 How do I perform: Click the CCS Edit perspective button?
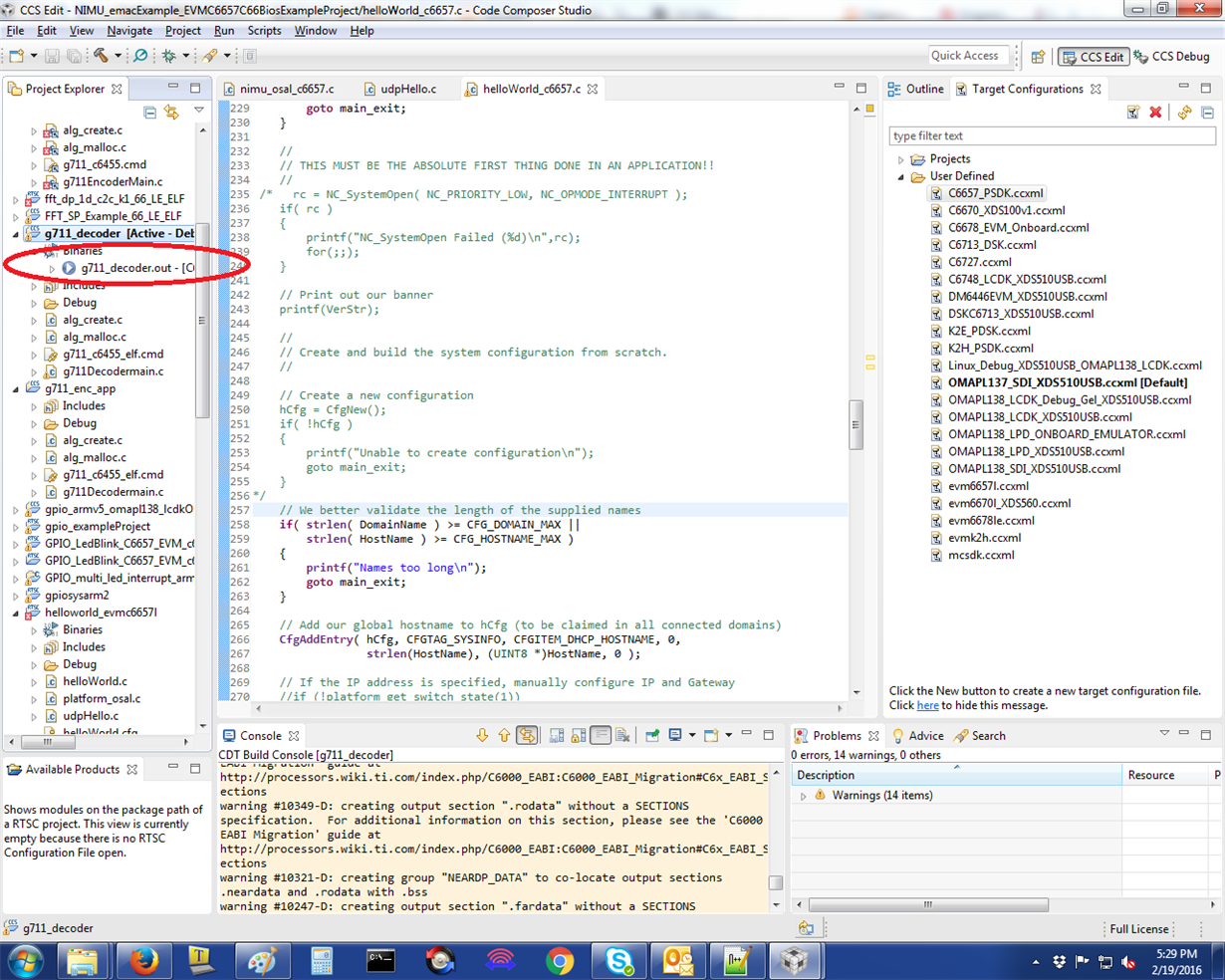pos(1094,57)
